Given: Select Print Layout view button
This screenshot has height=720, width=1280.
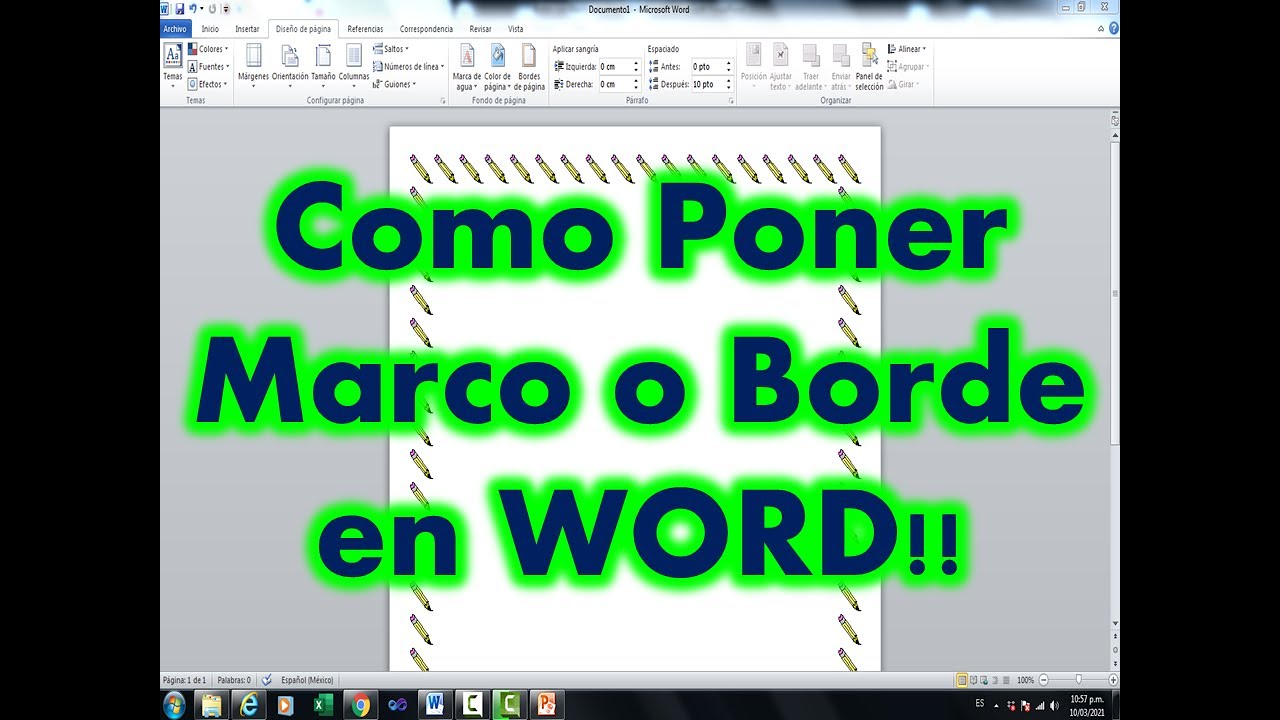Looking at the screenshot, I should pyautogui.click(x=962, y=680).
